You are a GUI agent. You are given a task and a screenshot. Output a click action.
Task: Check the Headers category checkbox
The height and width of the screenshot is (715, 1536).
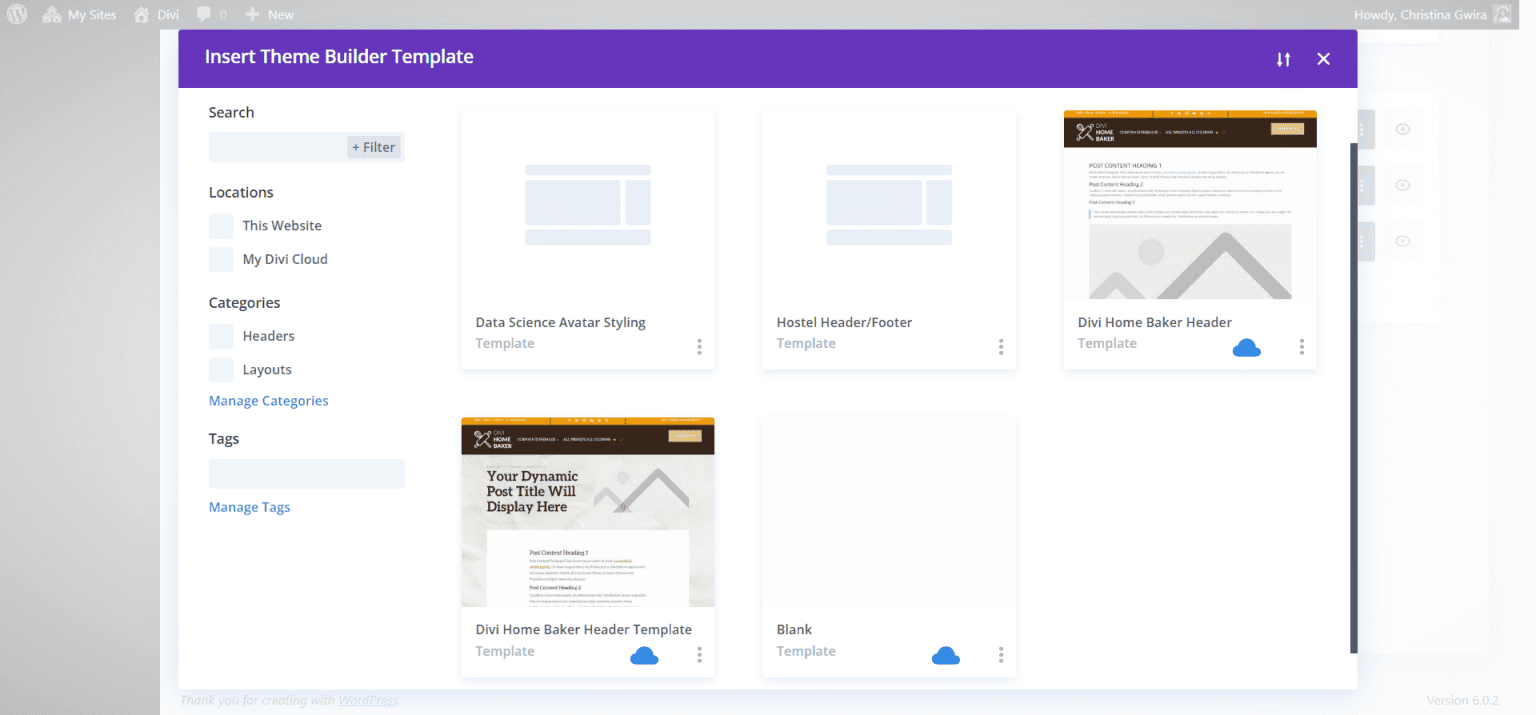tap(220, 336)
